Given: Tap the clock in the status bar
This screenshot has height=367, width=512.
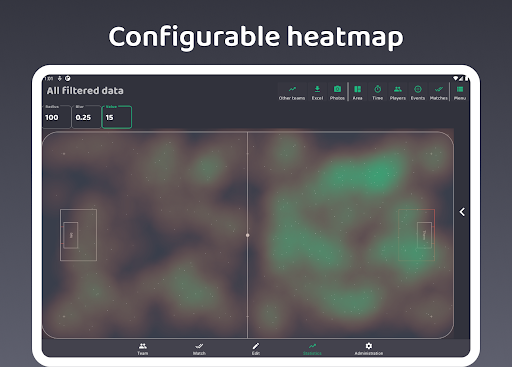Looking at the screenshot, I should pyautogui.click(x=49, y=79).
